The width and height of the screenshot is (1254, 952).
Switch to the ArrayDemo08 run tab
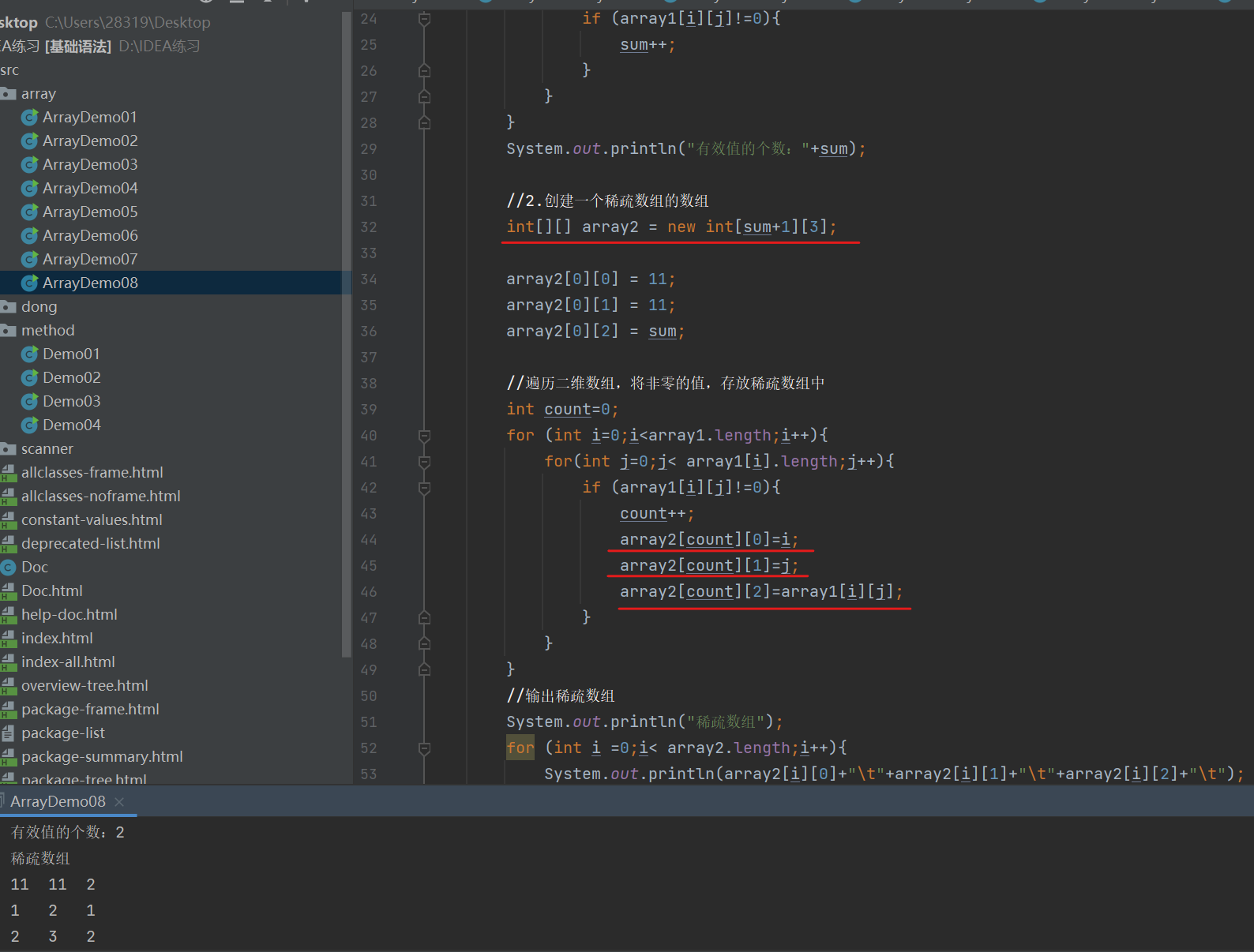pos(58,802)
